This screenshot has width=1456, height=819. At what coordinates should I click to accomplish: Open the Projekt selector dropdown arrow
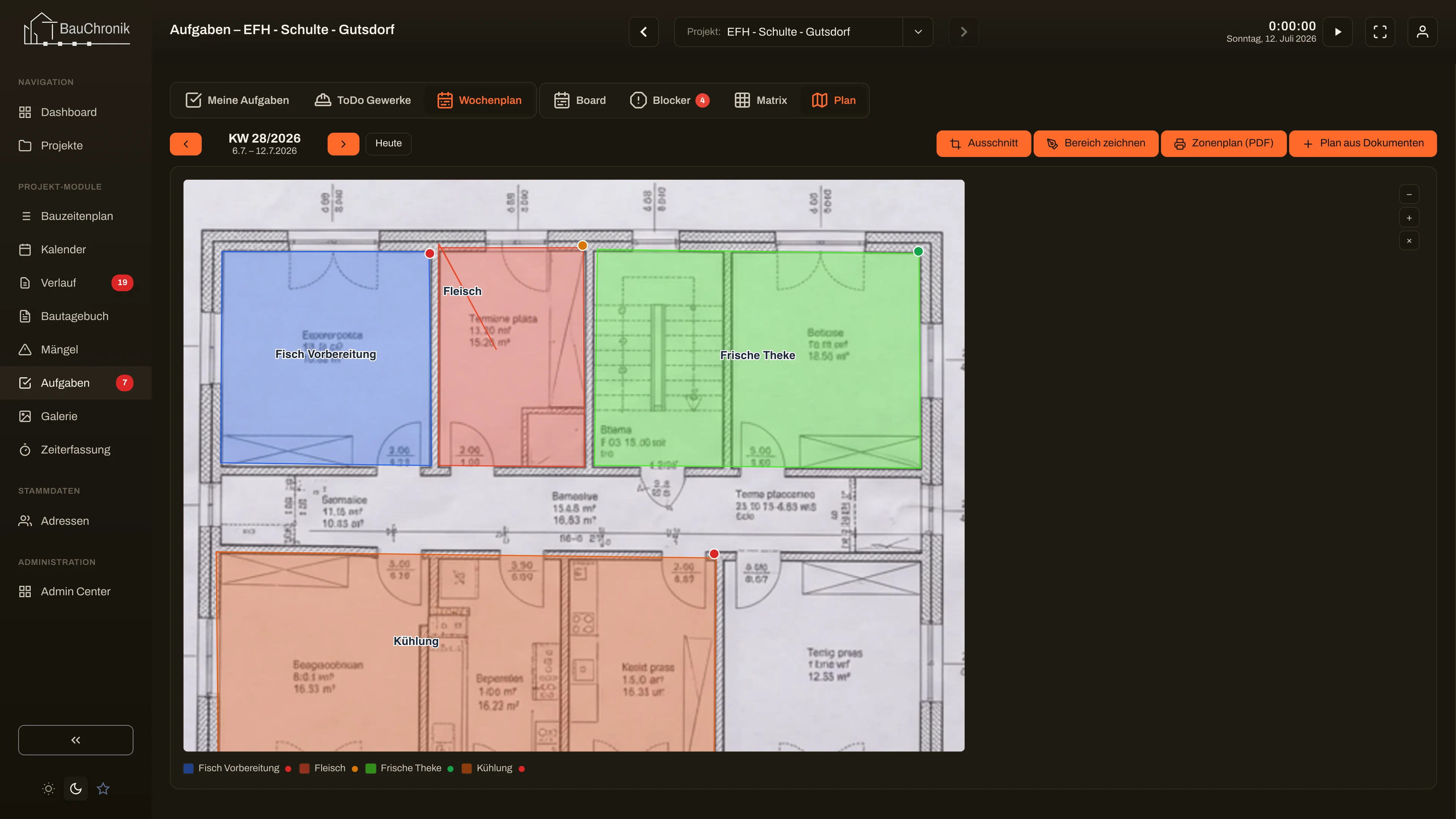coord(918,31)
